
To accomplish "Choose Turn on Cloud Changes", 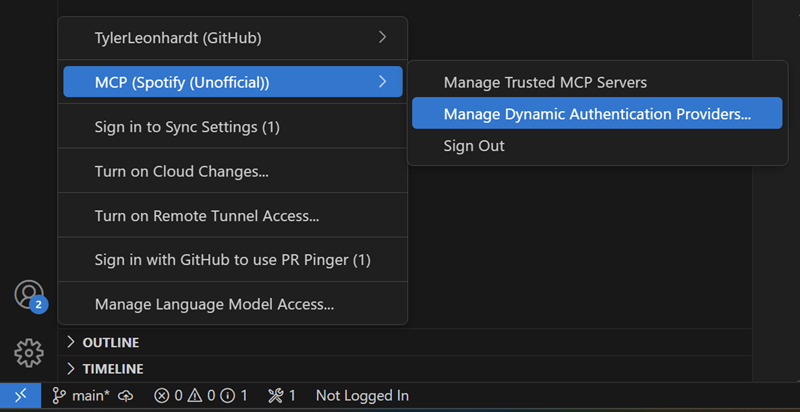I will tap(182, 171).
